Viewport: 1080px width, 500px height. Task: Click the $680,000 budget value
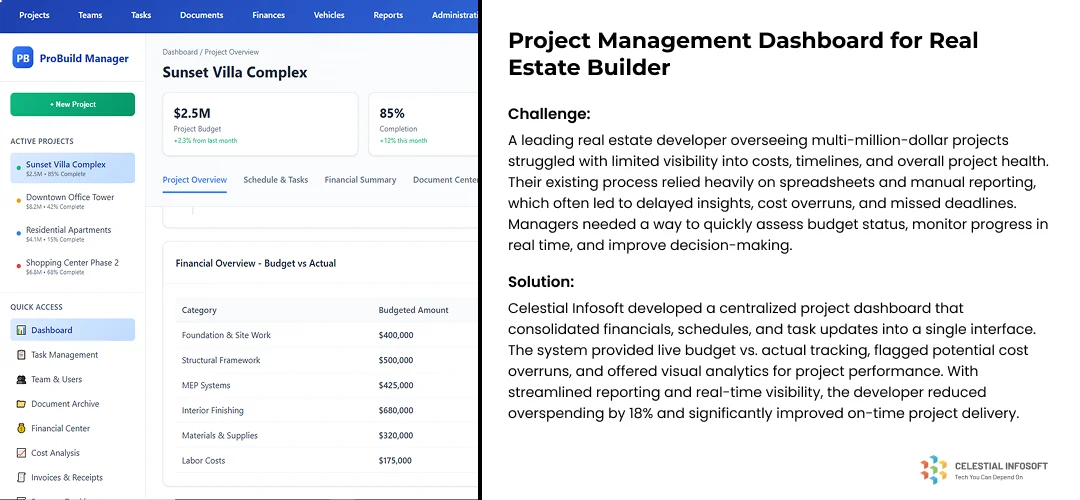point(396,410)
